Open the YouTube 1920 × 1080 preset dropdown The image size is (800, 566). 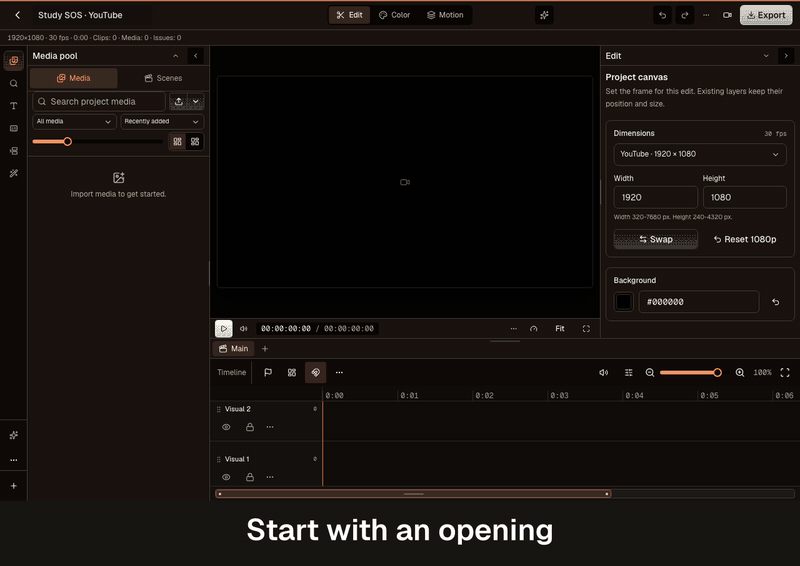click(x=699, y=154)
